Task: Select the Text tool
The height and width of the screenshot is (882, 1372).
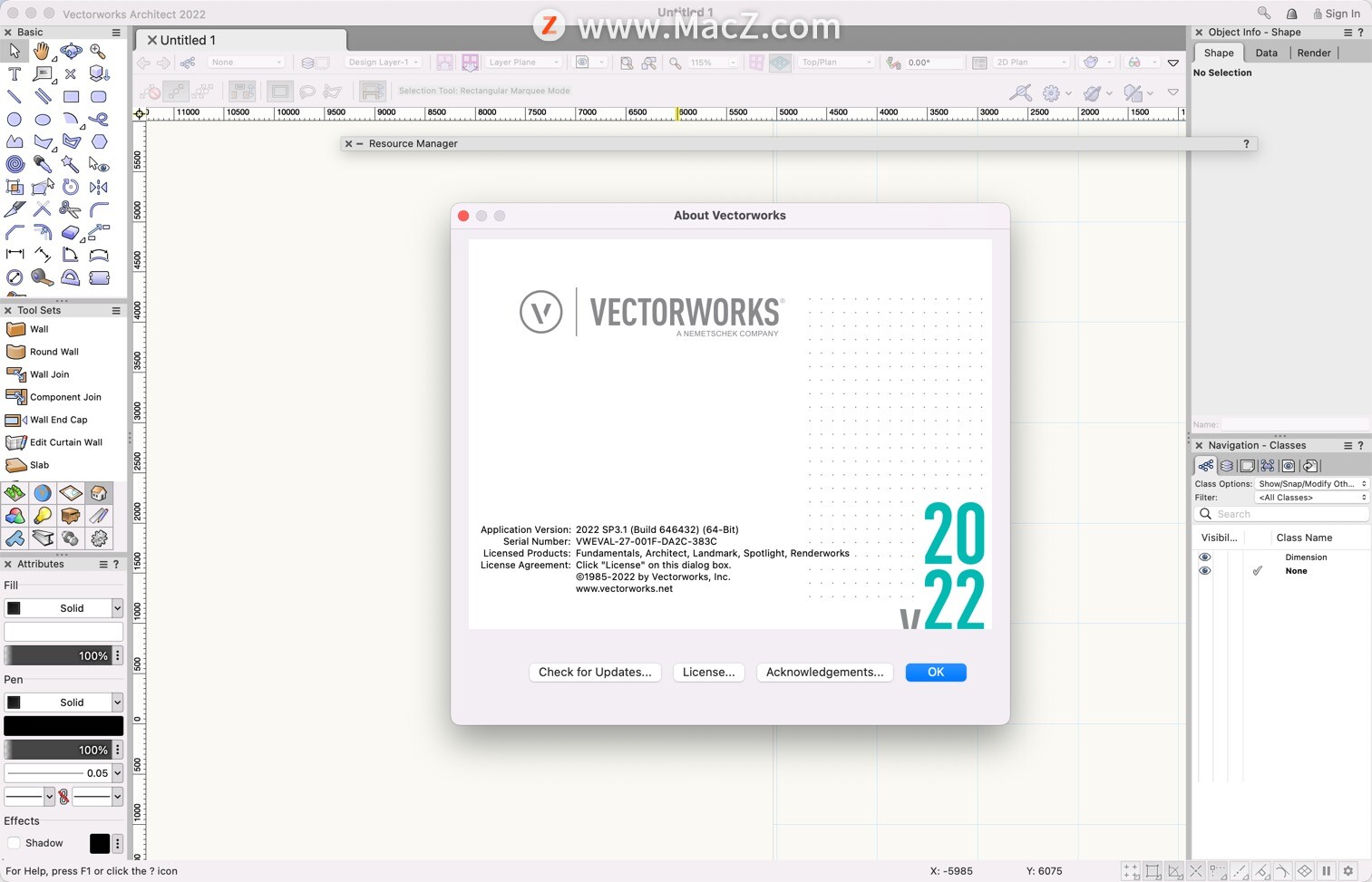Action: [15, 74]
